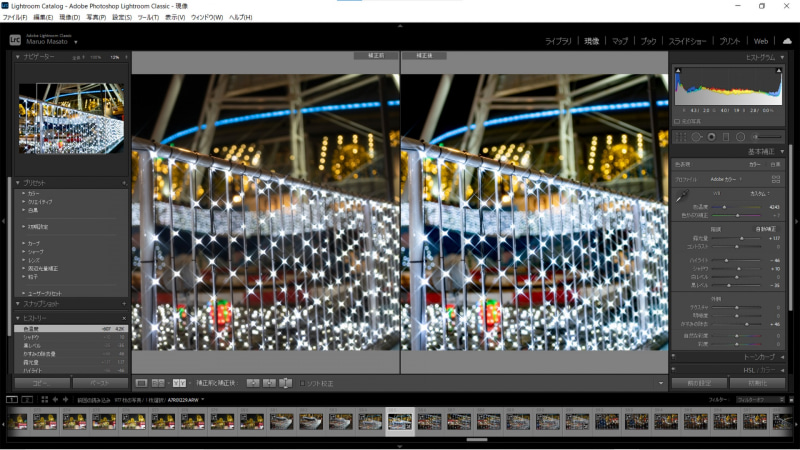800x450 pixels.
Task: Open the second window display icon
Action: (x=28, y=399)
